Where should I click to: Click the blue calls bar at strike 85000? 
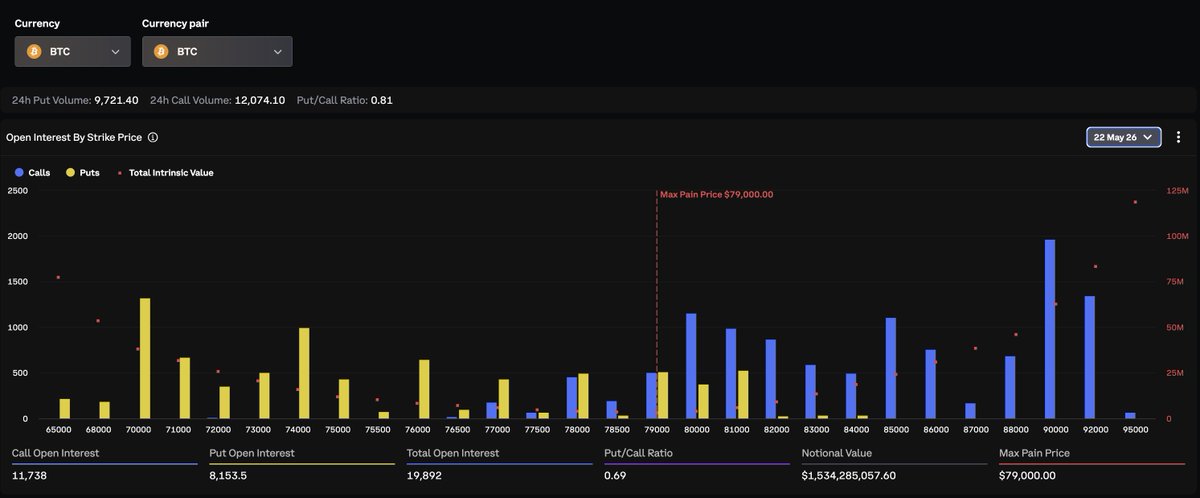891,368
